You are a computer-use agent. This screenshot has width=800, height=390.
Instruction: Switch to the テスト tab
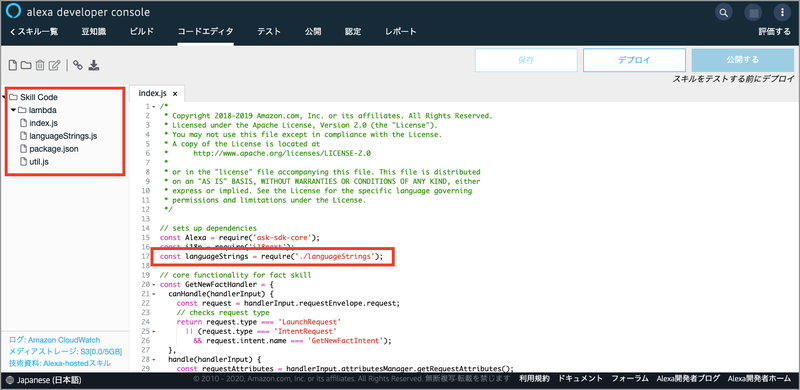(x=269, y=32)
